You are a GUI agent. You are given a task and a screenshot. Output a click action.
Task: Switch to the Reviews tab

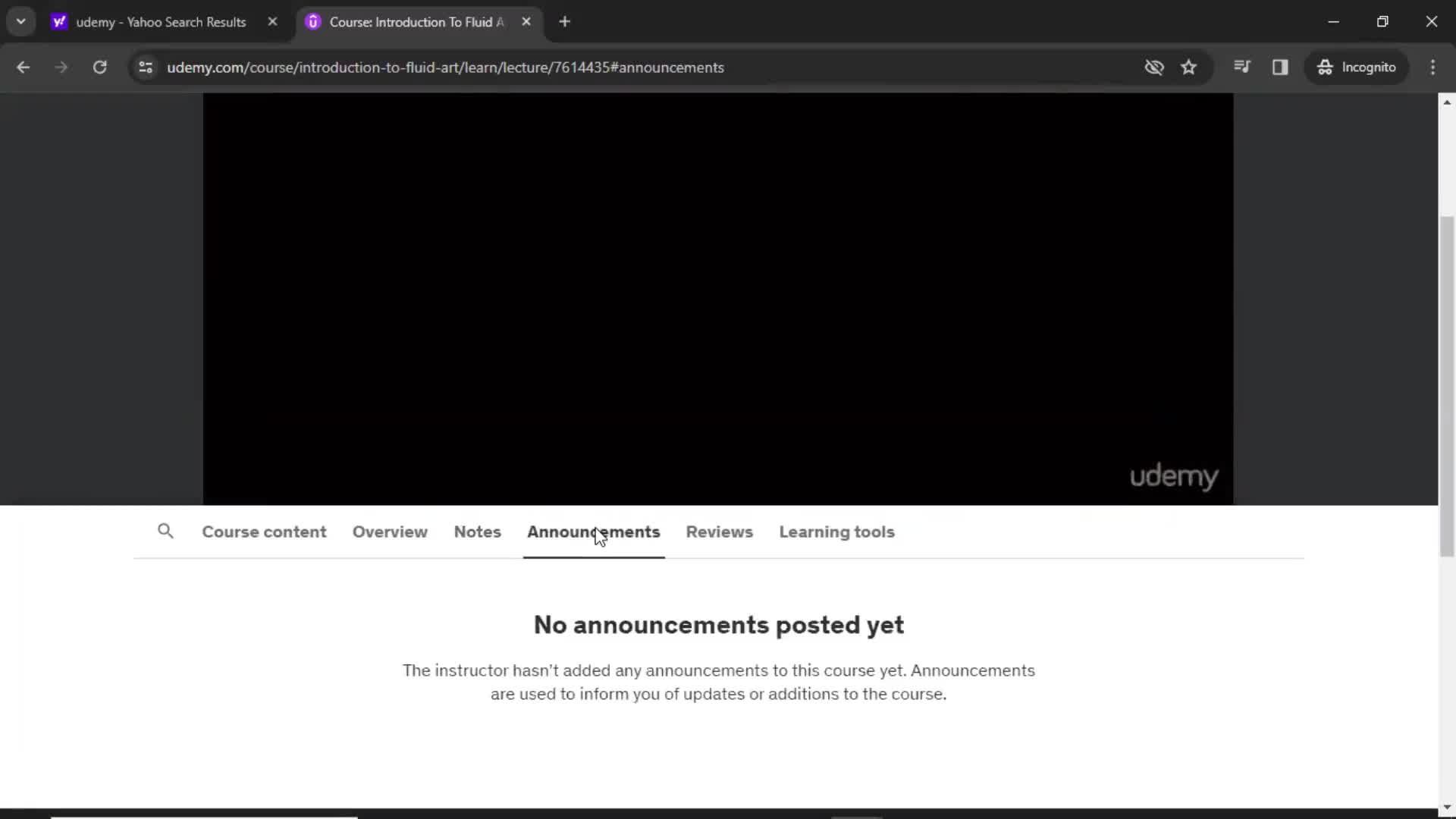[719, 531]
